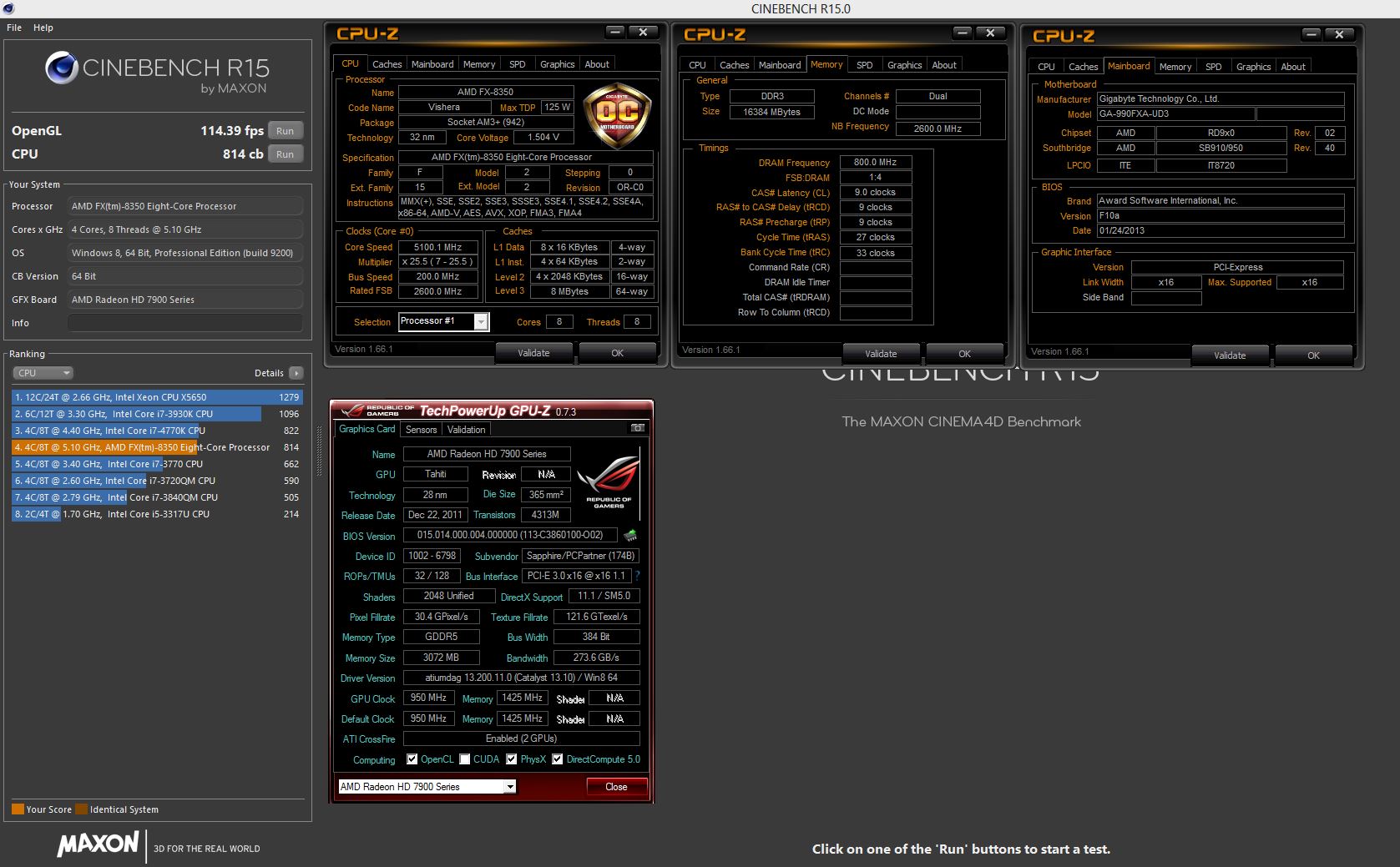Screen dimensions: 1400x867
Task: Click OK in the CPU-Z Mainboard window
Action: click(x=1313, y=355)
